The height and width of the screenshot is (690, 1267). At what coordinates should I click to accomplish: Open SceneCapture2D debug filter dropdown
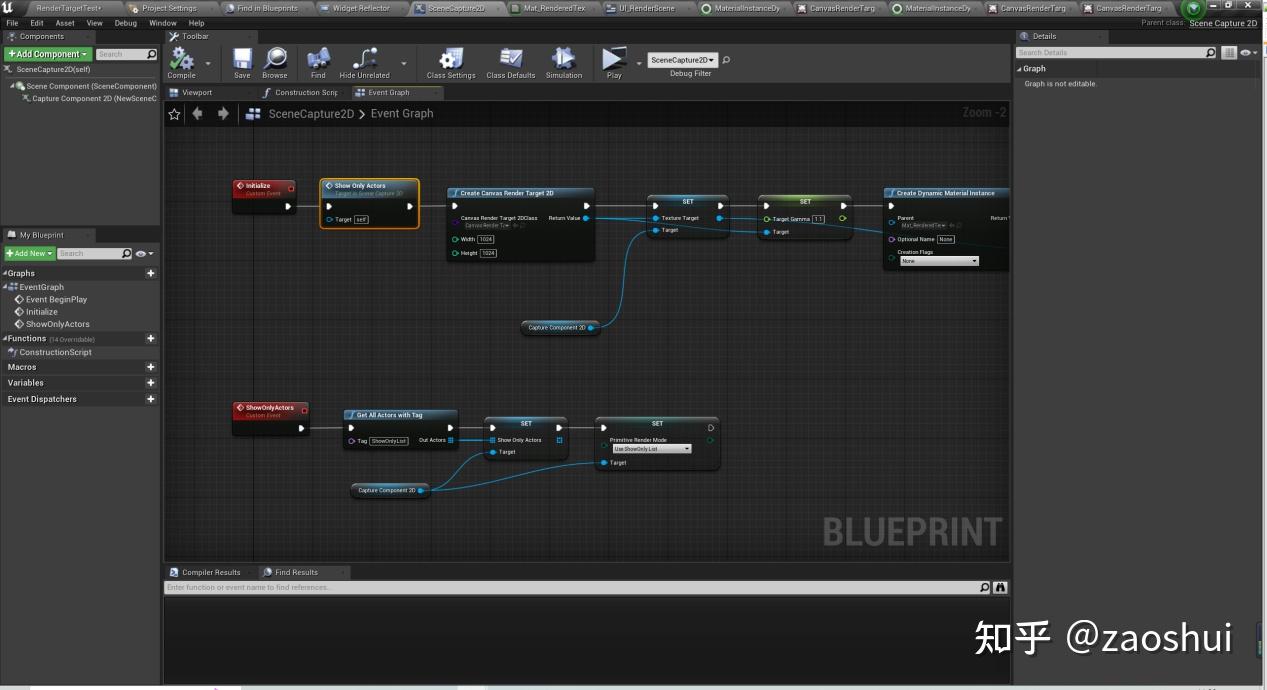683,60
